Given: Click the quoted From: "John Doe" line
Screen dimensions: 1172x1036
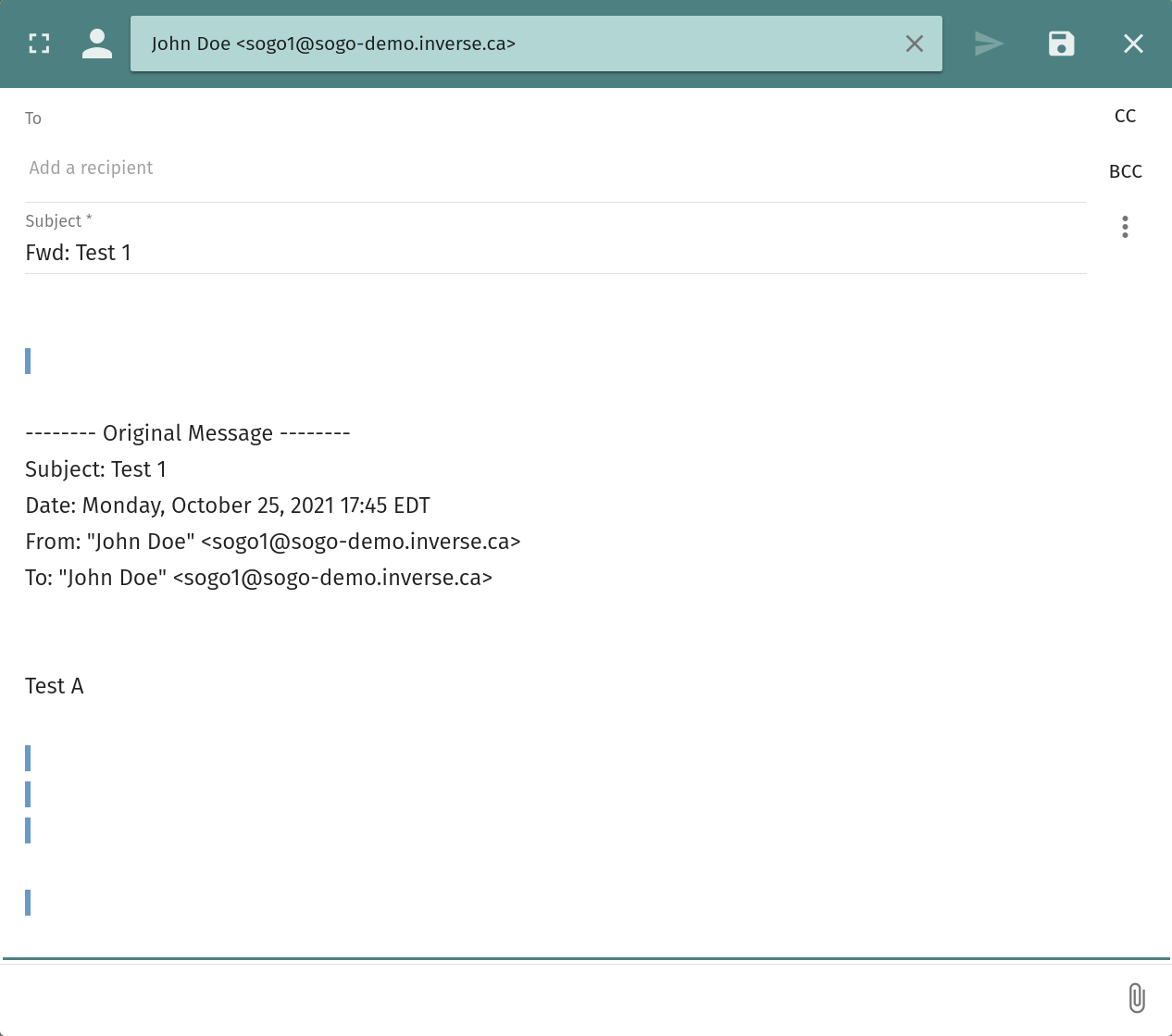Looking at the screenshot, I should pyautogui.click(x=273, y=542).
